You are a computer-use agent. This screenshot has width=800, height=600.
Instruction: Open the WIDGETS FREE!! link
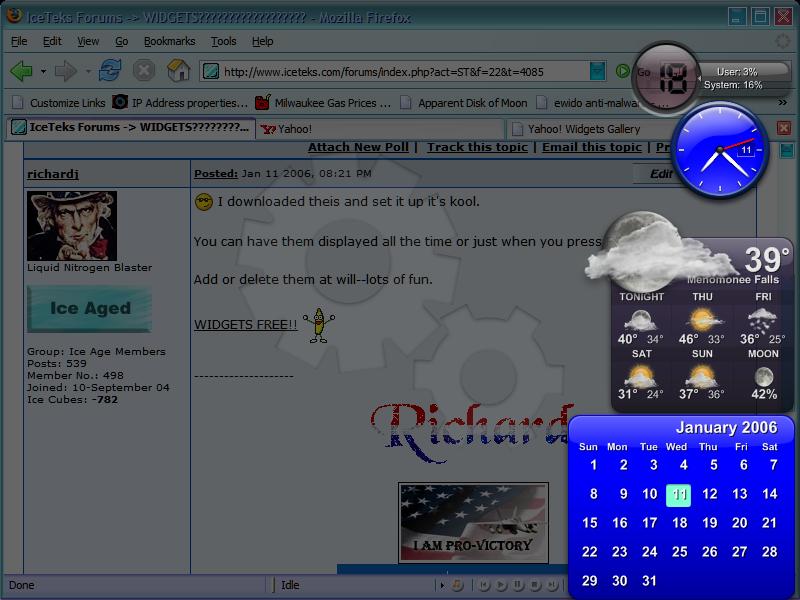click(245, 324)
